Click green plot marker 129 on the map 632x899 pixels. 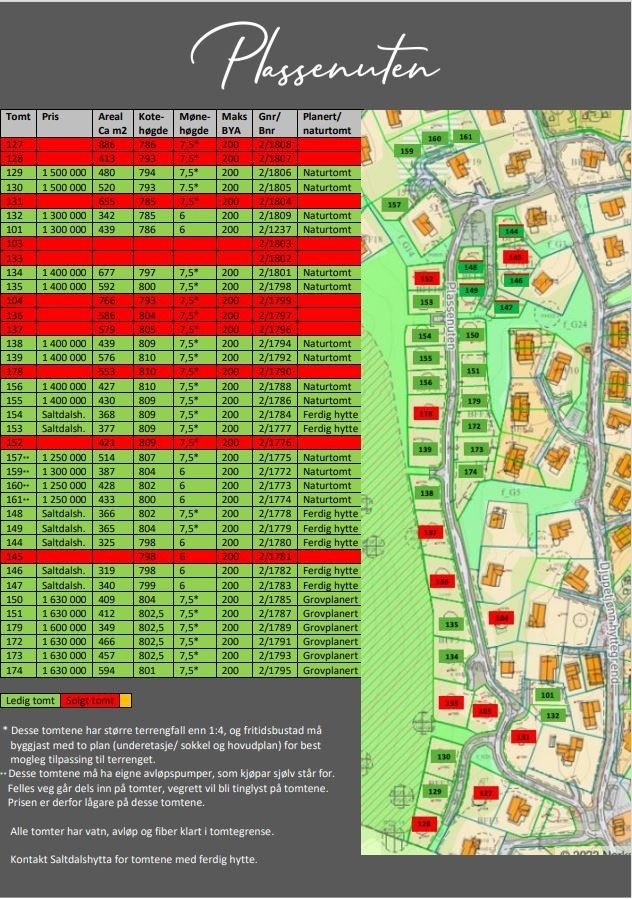pos(435,792)
